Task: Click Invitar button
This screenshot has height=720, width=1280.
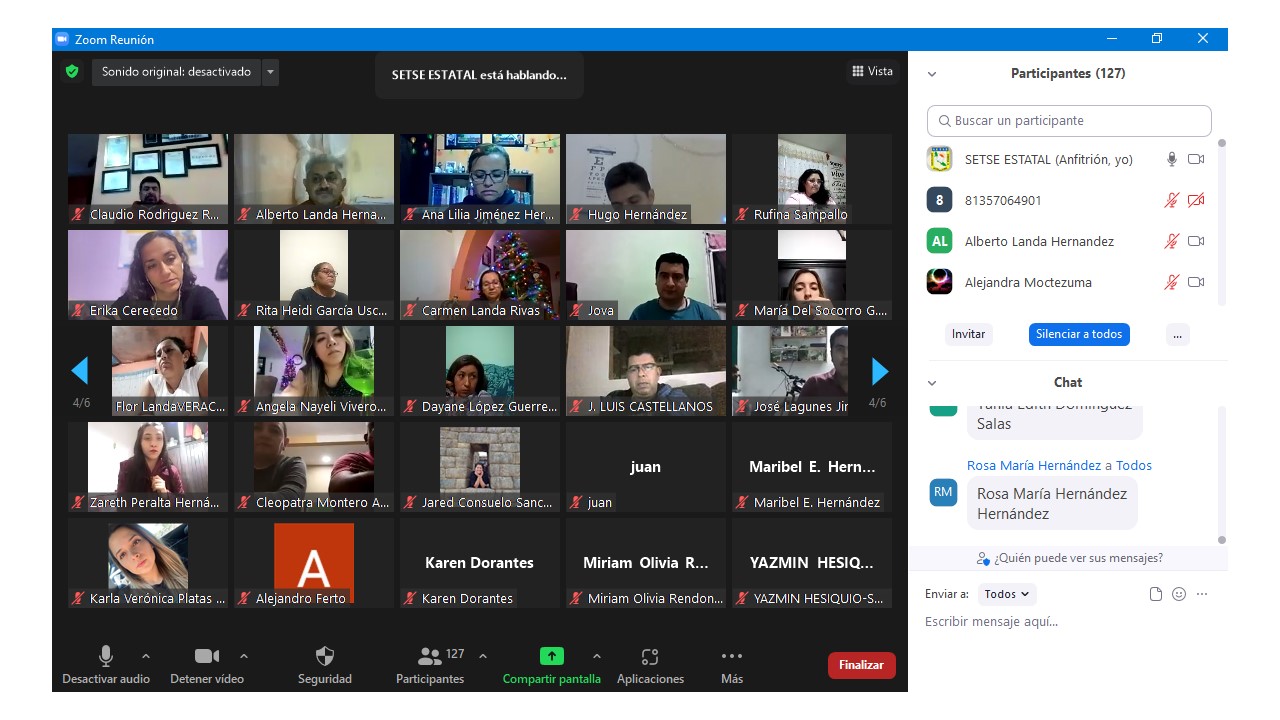Action: (x=969, y=334)
